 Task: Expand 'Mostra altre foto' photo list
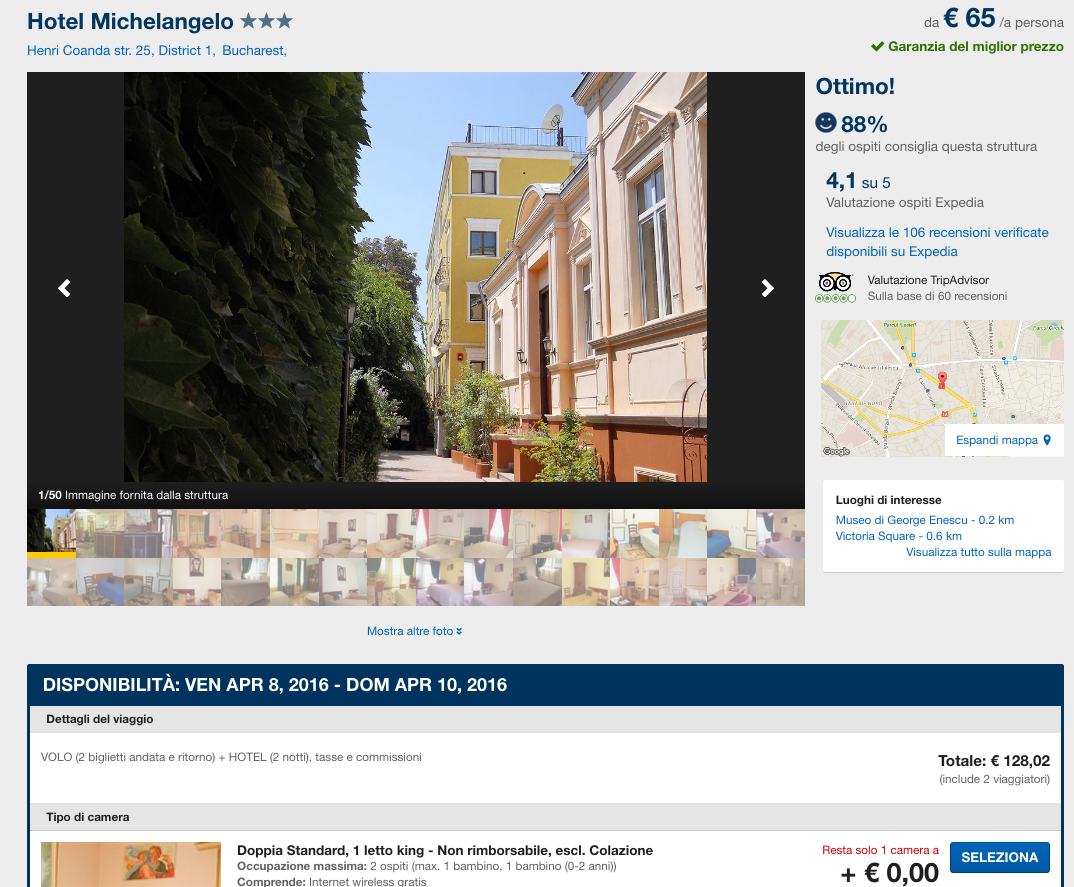coord(414,631)
